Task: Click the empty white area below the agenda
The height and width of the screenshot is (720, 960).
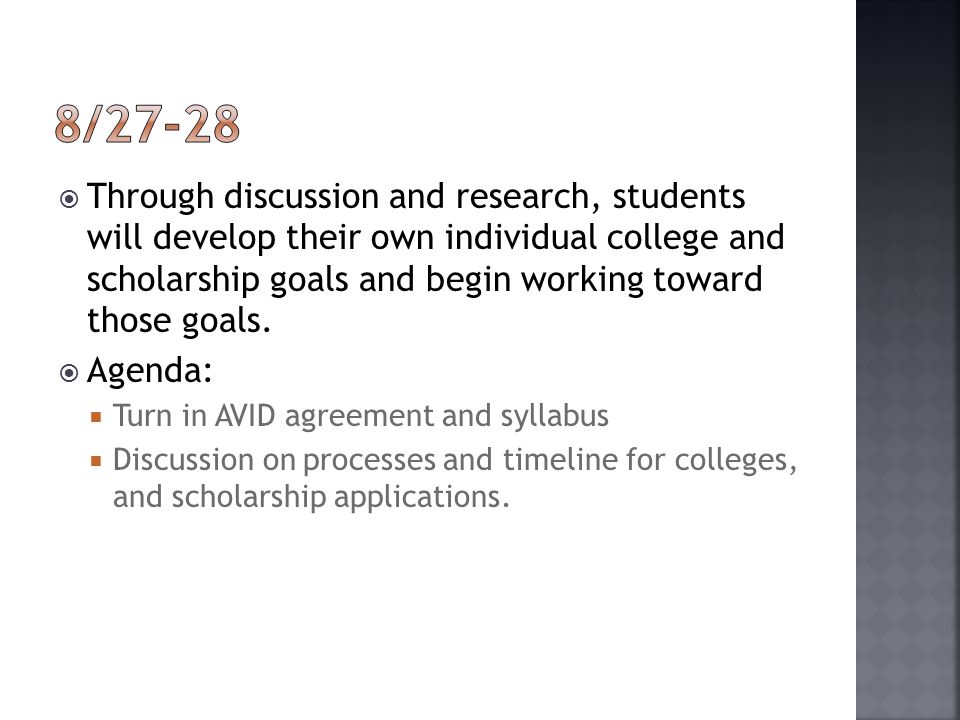Action: 429,612
